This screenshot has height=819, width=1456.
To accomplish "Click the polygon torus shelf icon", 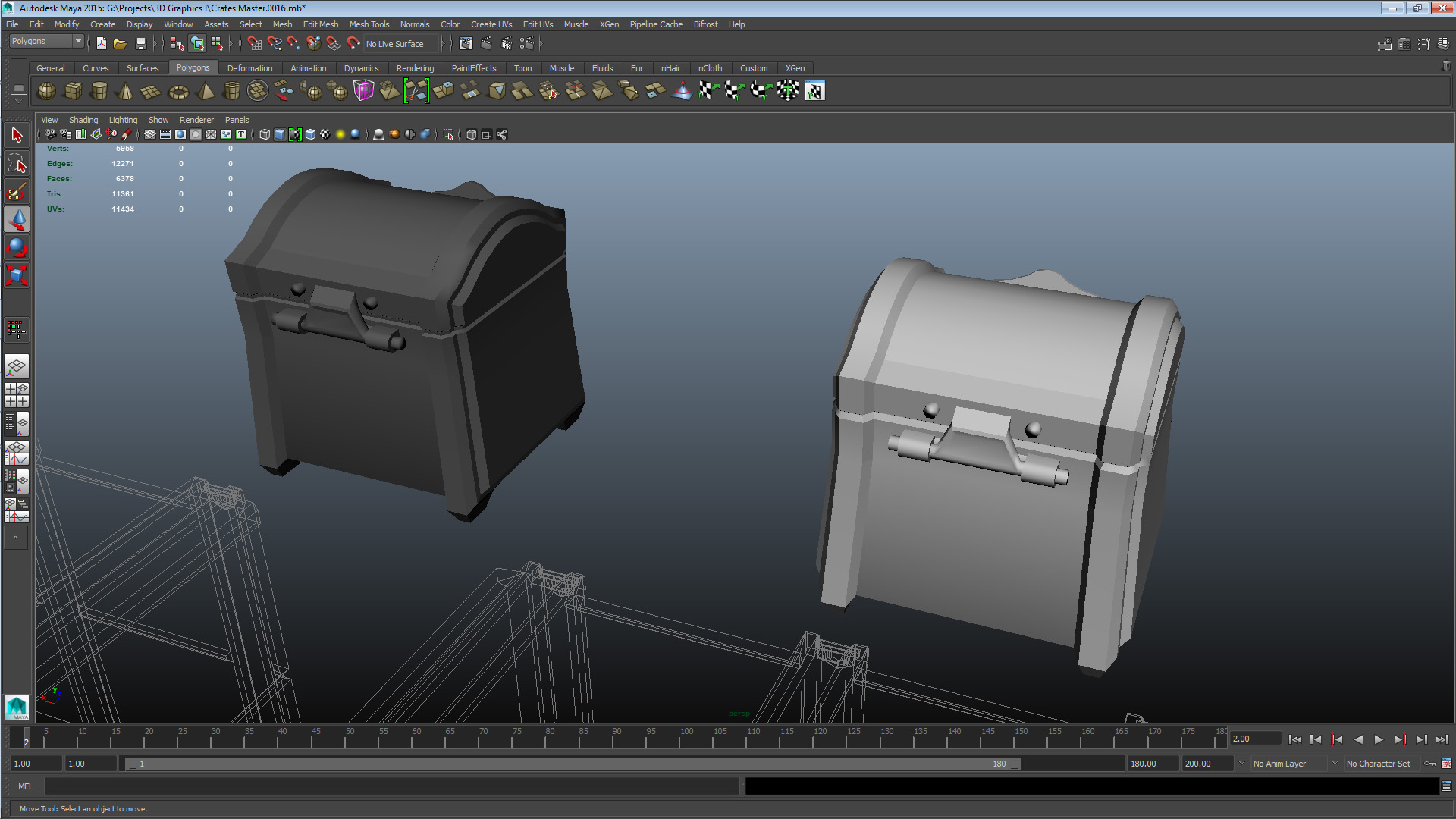I will [178, 92].
